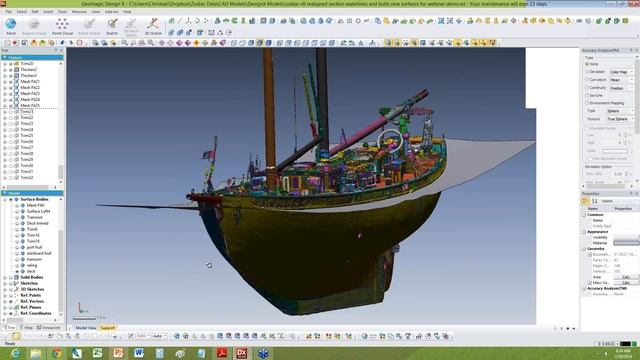Viewport: 640px width, 360px height.
Task: Open the Color Map dropdown
Action: click(622, 72)
